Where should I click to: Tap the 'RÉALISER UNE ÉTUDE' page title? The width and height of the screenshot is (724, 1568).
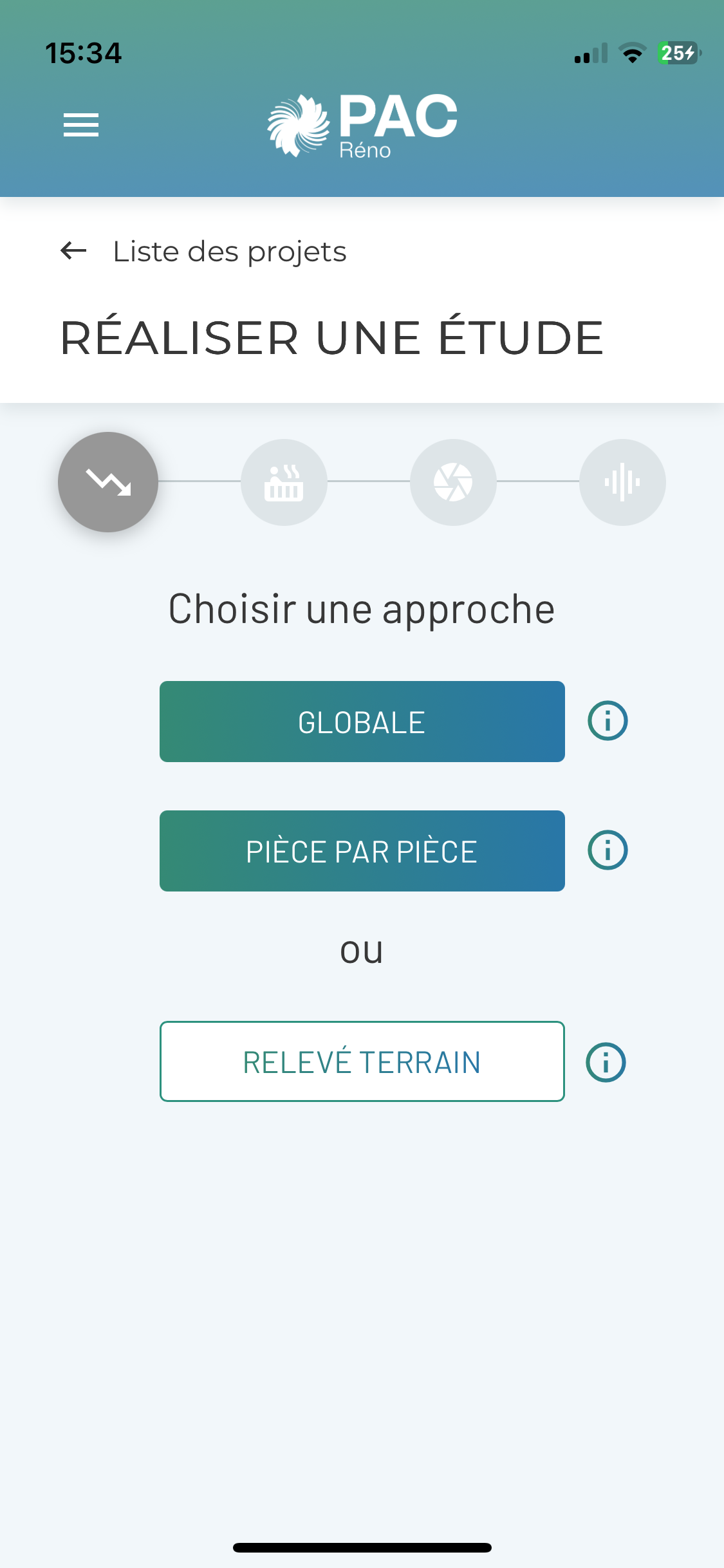[x=332, y=338]
